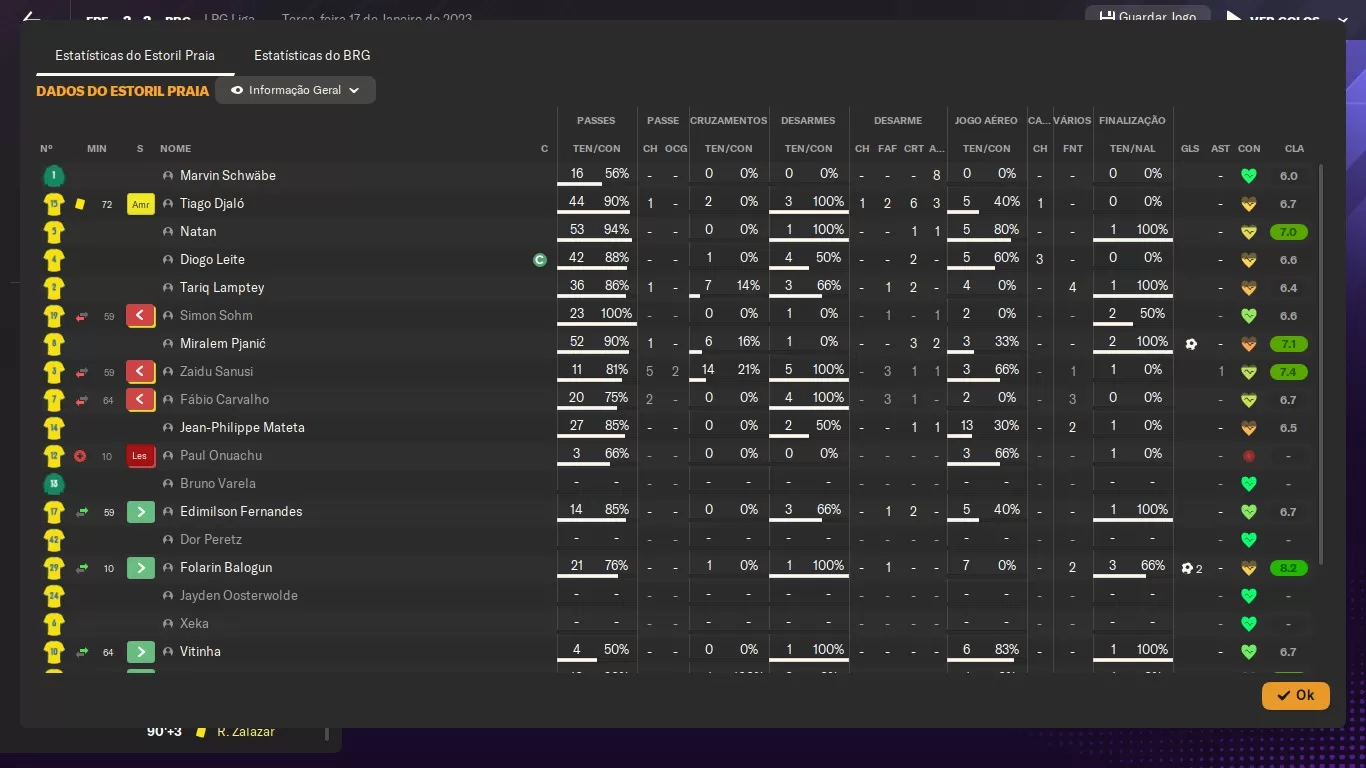This screenshot has width=1366, height=768.
Task: Open Marvin Schwäbe's player name link
Action: (x=227, y=176)
